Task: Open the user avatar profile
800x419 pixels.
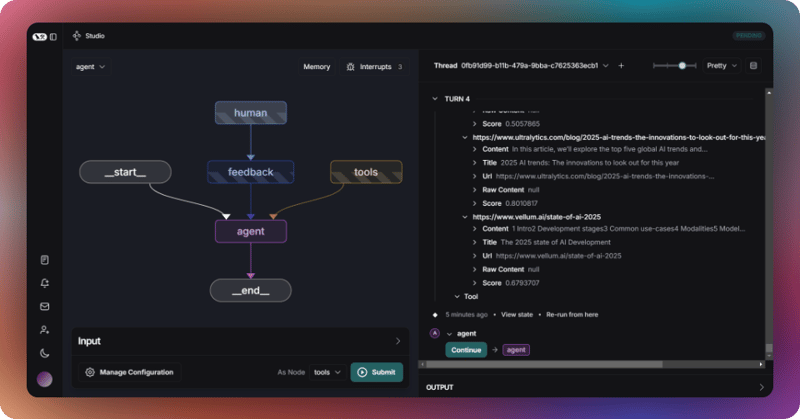Action: pos(44,379)
